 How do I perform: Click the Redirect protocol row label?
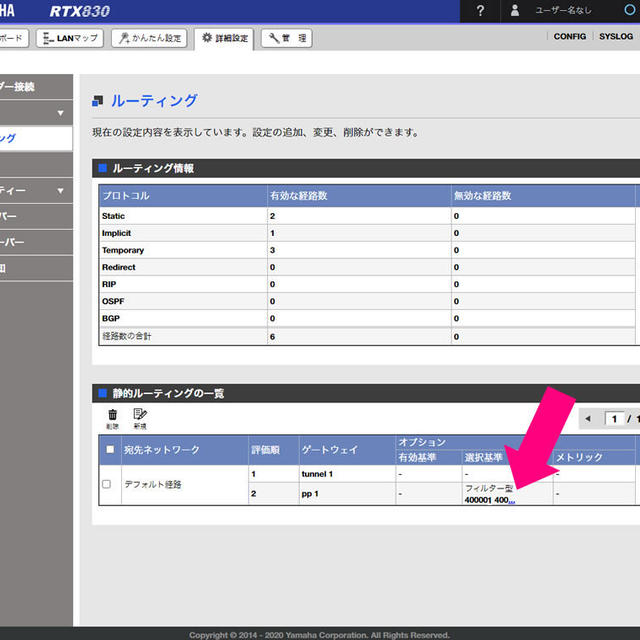[118, 267]
